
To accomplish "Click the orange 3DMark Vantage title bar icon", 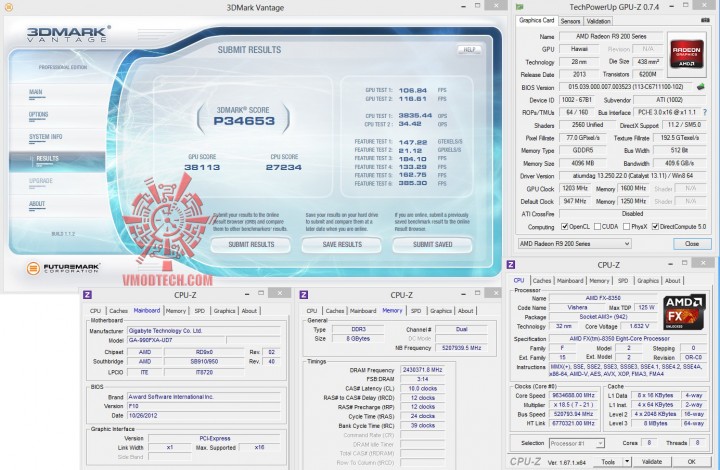I will coord(9,7).
